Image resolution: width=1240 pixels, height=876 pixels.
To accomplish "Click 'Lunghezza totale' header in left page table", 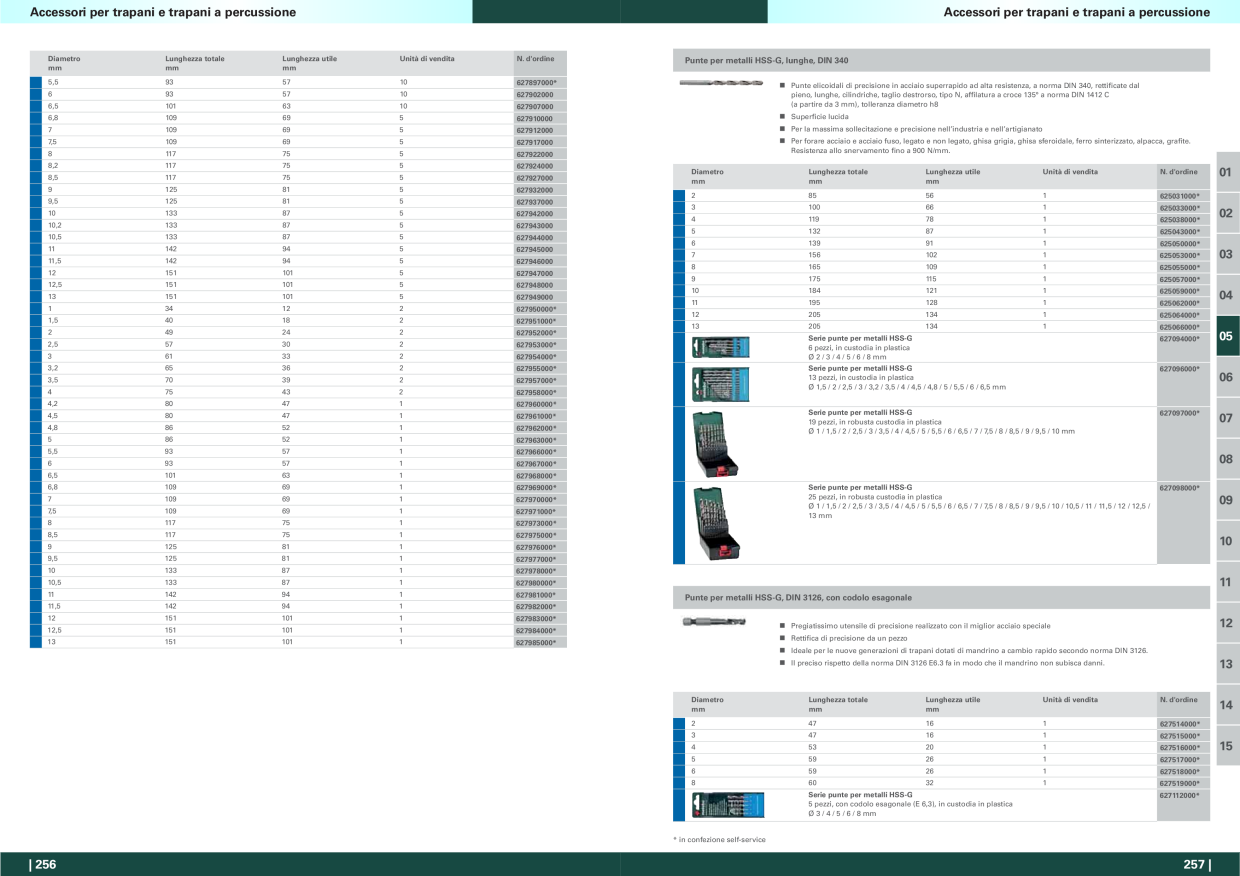I will point(195,59).
